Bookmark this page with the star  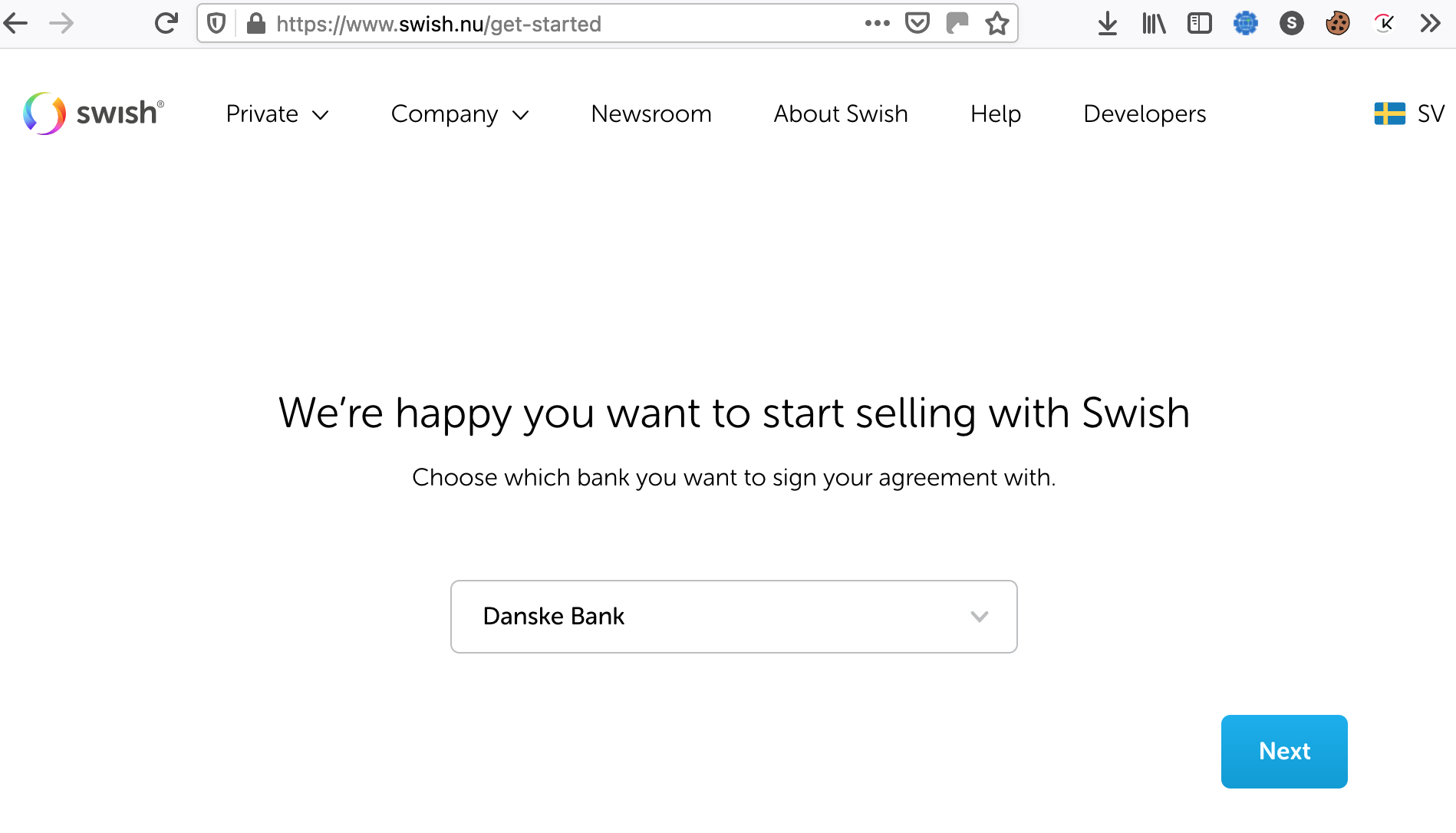997,24
